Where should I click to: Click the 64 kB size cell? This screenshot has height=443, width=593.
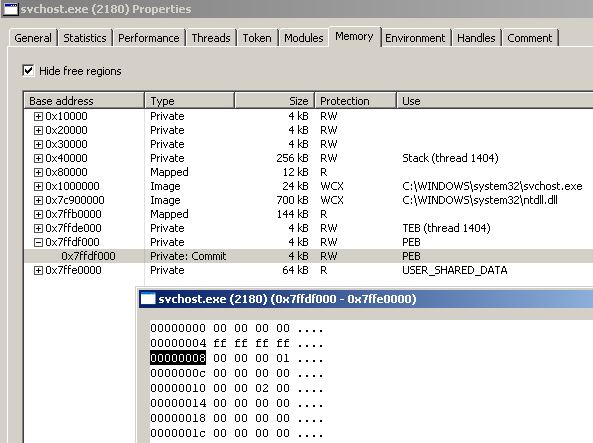coord(295,270)
